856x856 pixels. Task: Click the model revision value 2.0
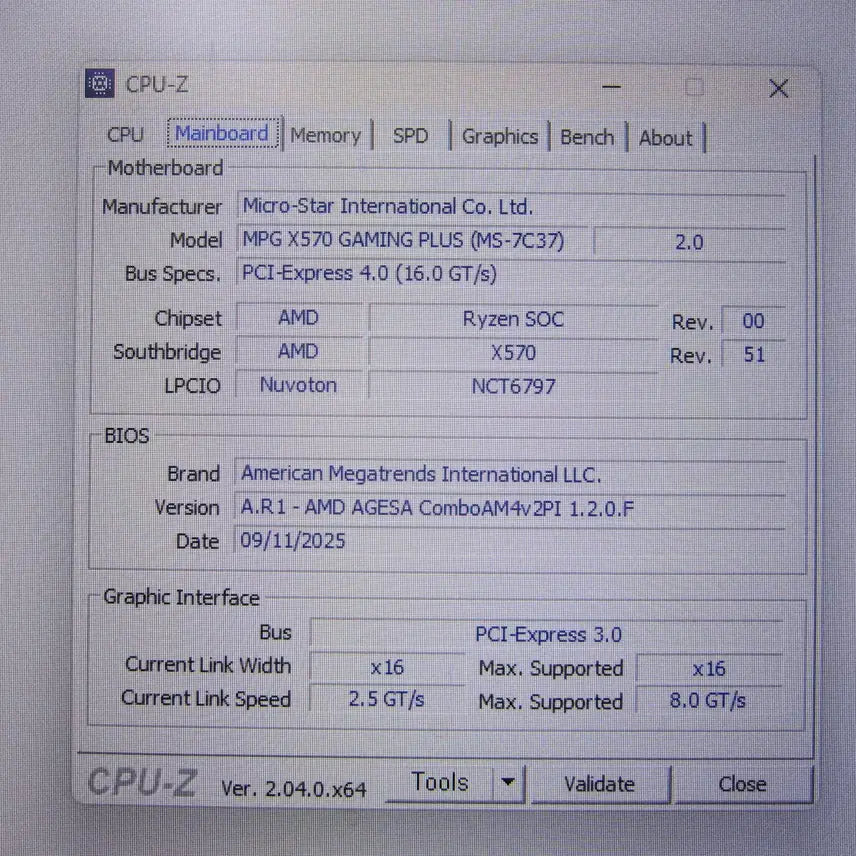pos(689,242)
